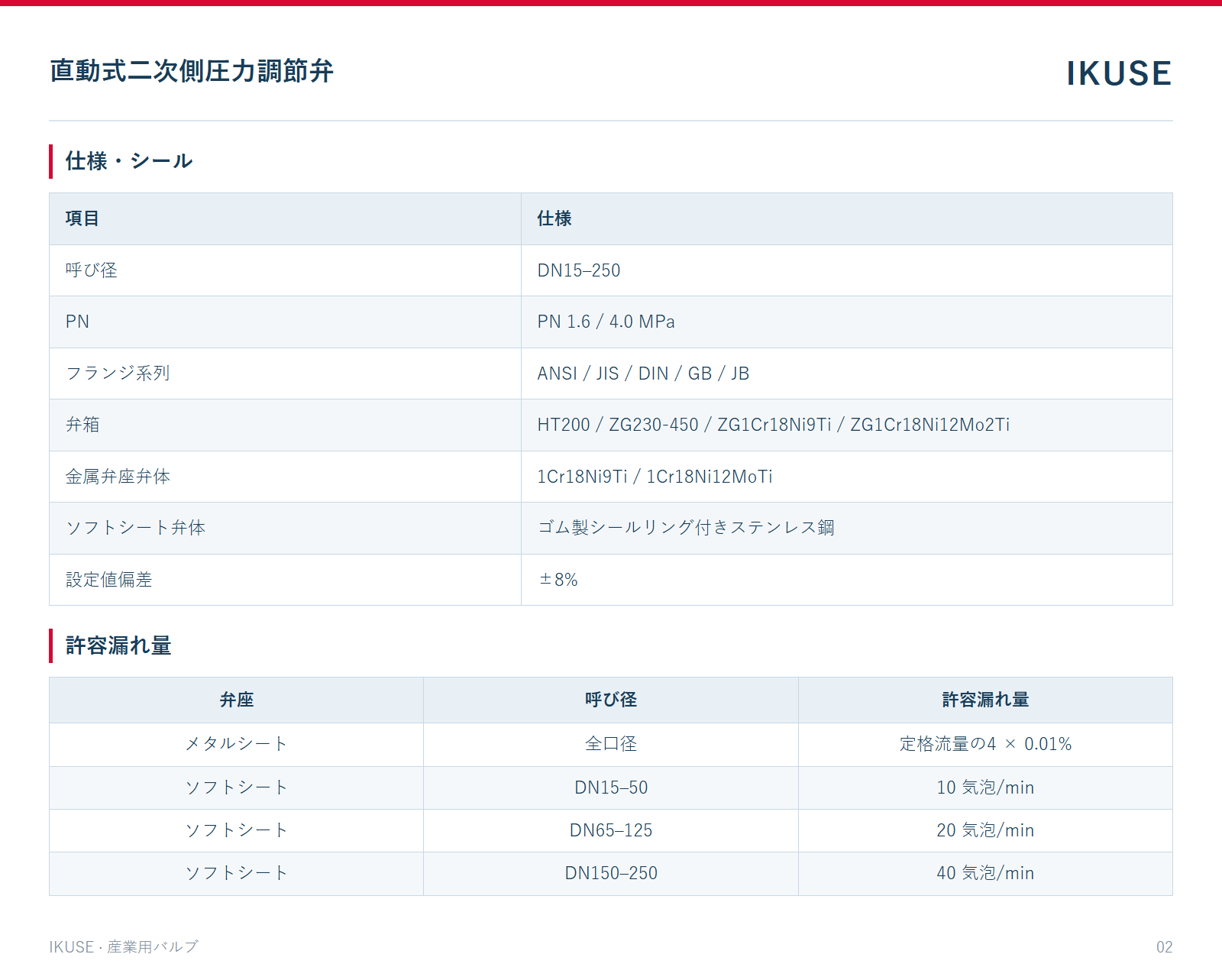Screen dimensions: 1222x980
Task: Select ゴム製シールリング付きステンレス鋼 cell
Action: click(686, 528)
